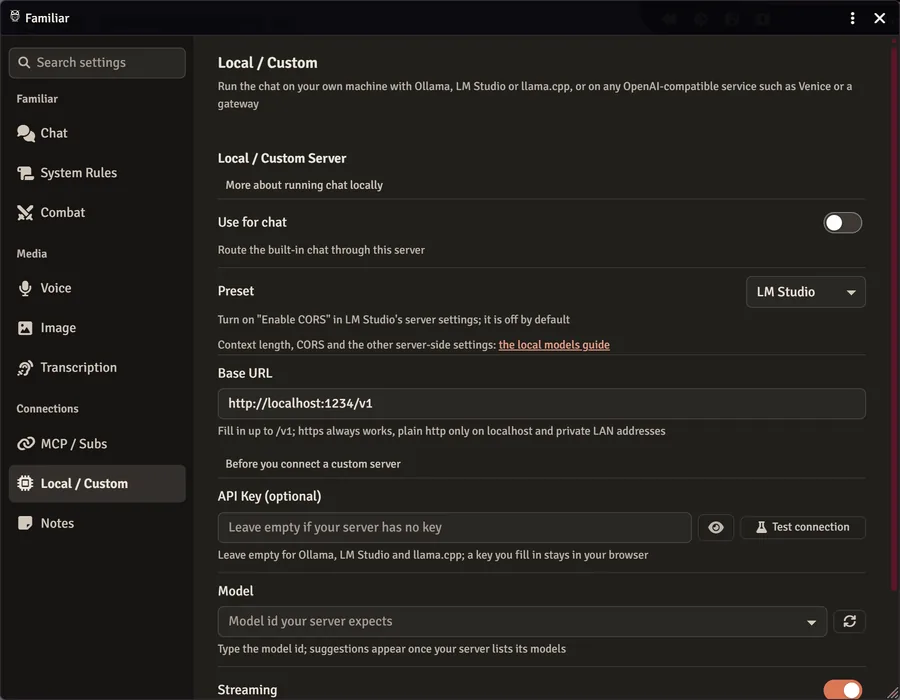Expand More about running chat locally

point(304,185)
